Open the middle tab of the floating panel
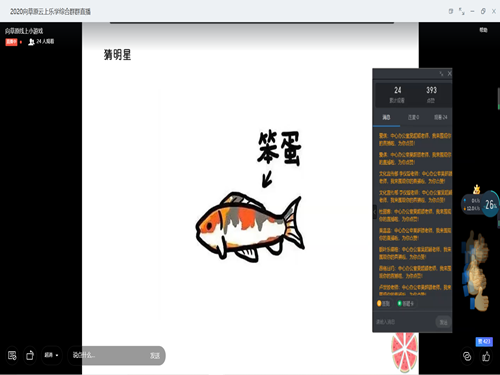This screenshot has height=375, width=500. (413, 117)
